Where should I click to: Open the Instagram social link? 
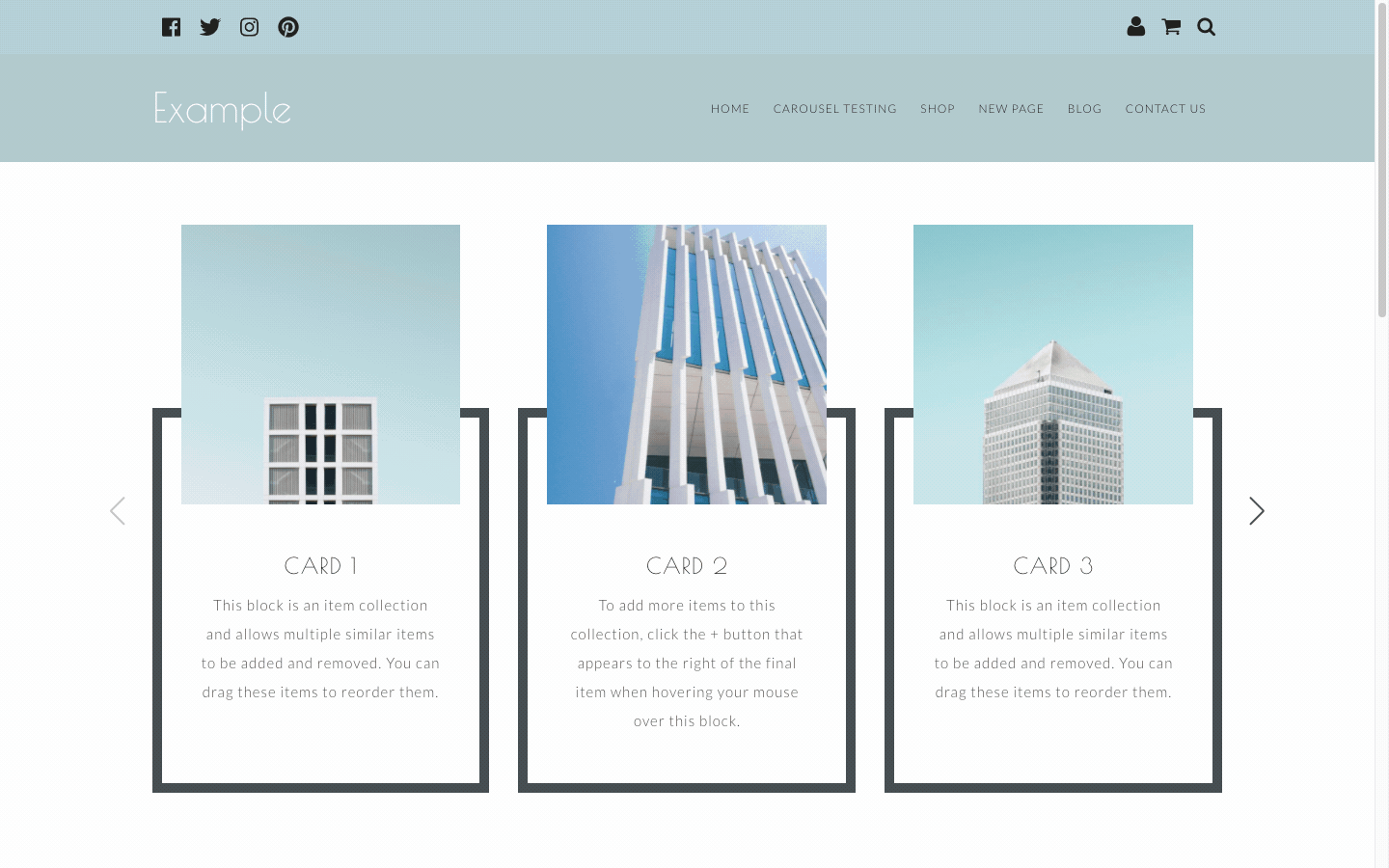(x=249, y=27)
